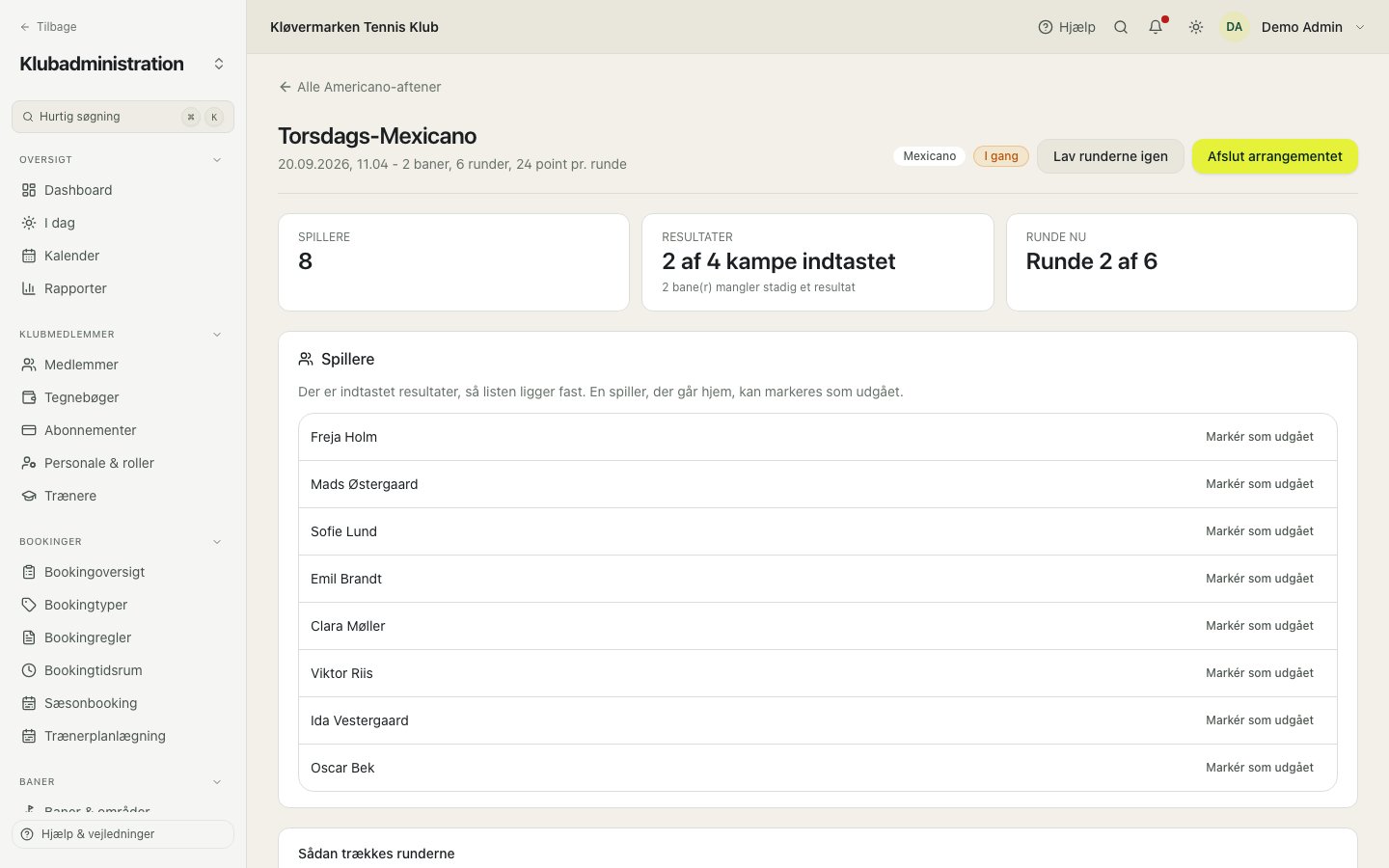Click Afslut arrangementet button
The height and width of the screenshot is (868, 1389).
point(1275,156)
